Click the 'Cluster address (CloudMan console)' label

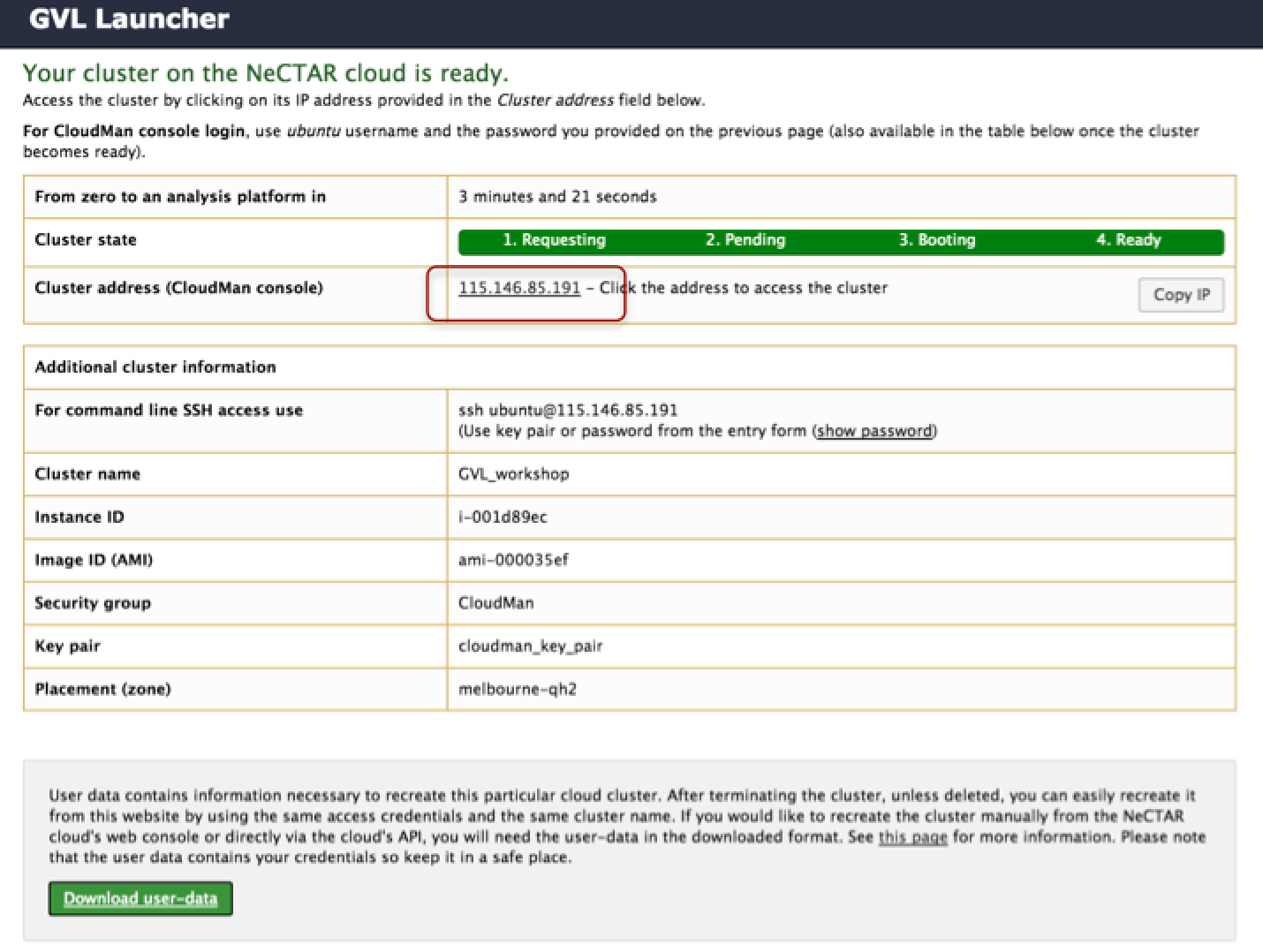(x=178, y=288)
